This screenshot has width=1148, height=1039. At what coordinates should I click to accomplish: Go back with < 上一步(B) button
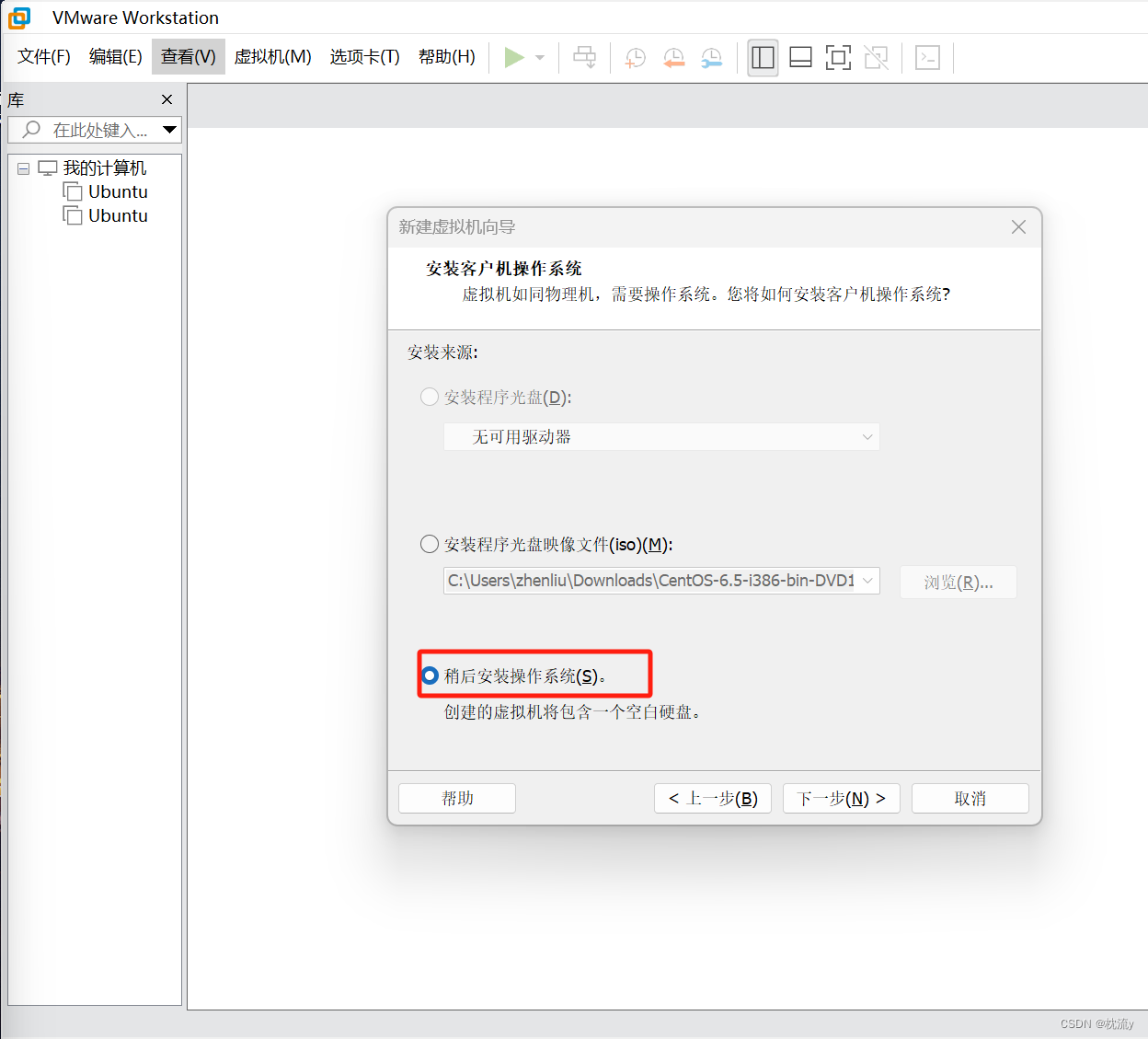pyautogui.click(x=713, y=798)
